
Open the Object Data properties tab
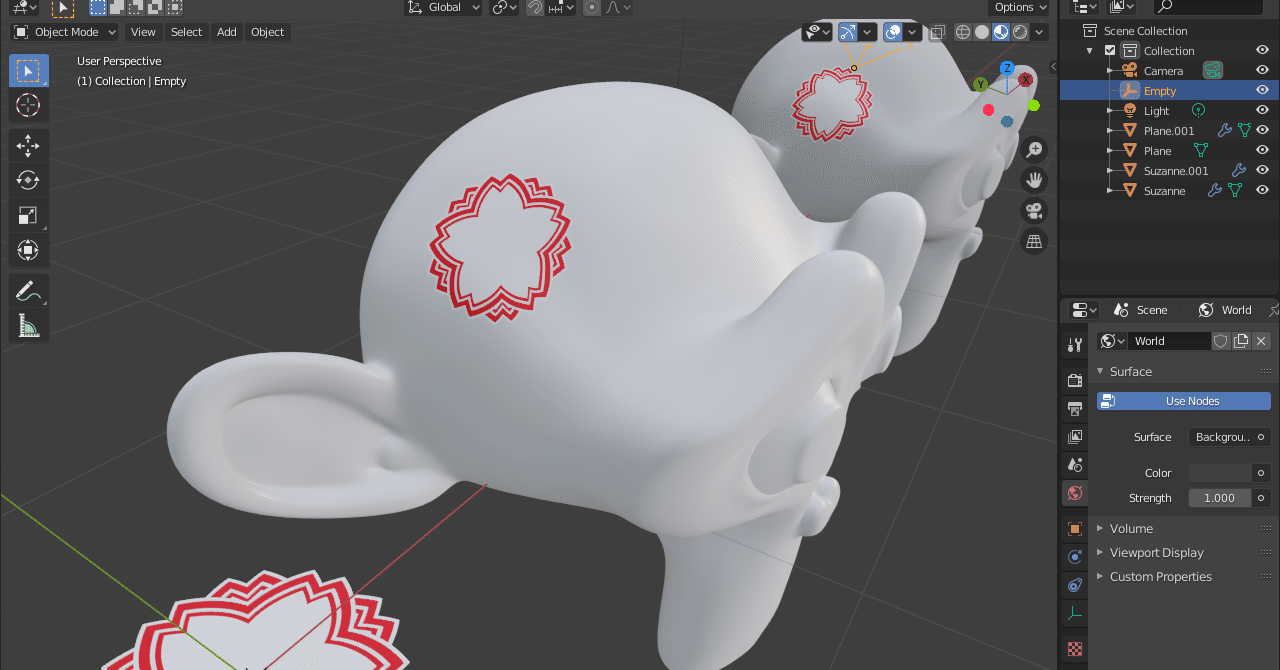[x=1075, y=613]
